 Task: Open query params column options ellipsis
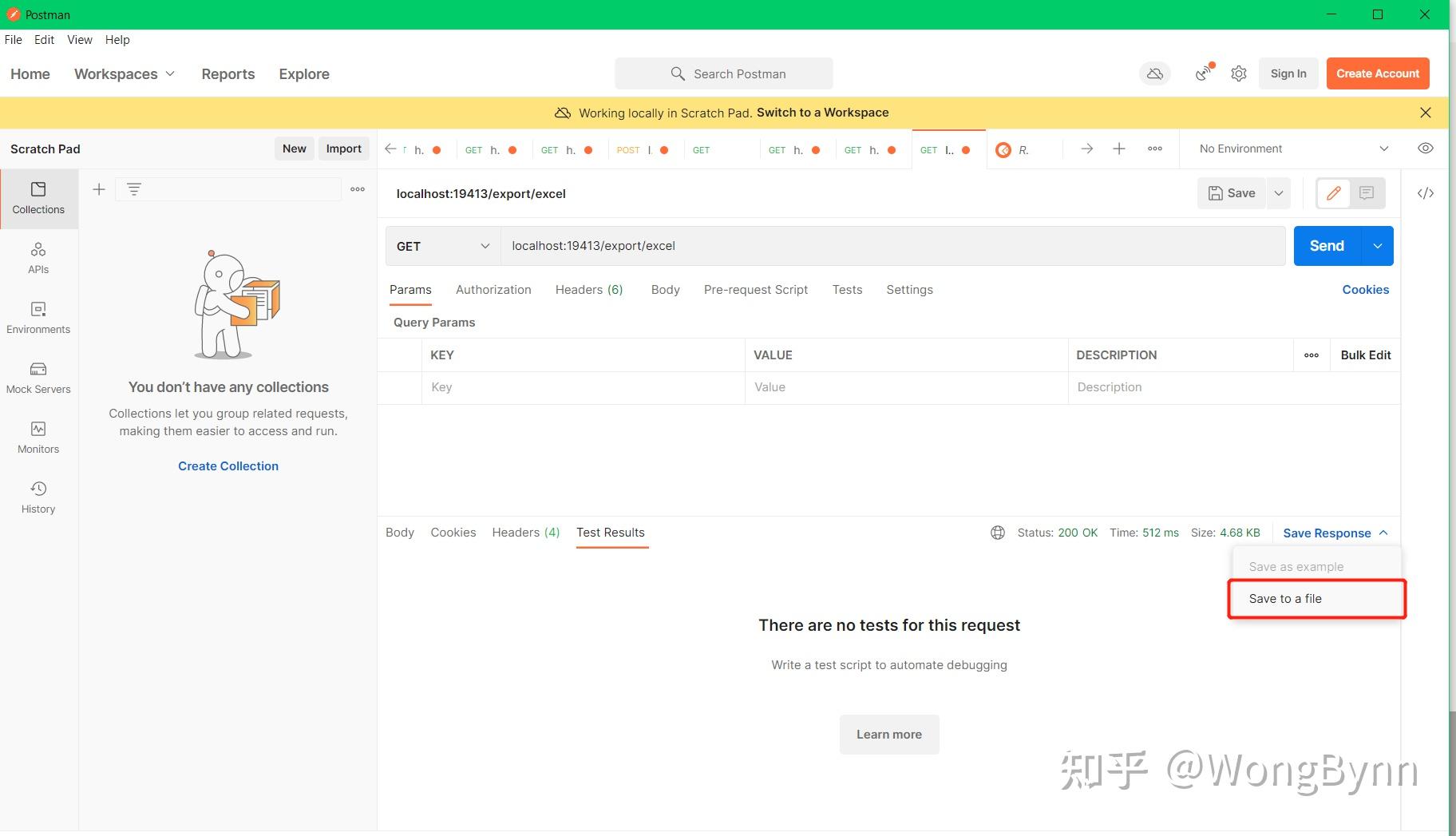(x=1312, y=355)
